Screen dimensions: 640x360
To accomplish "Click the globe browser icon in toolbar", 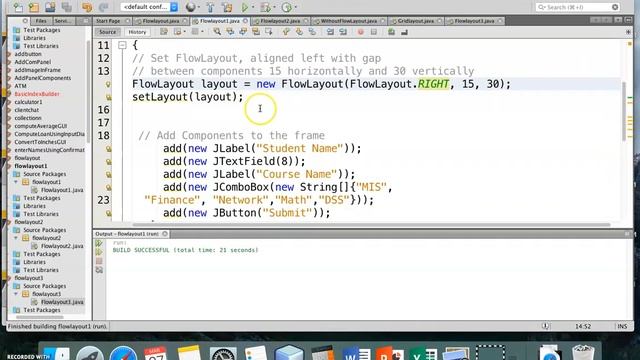I will tap(190, 7).
